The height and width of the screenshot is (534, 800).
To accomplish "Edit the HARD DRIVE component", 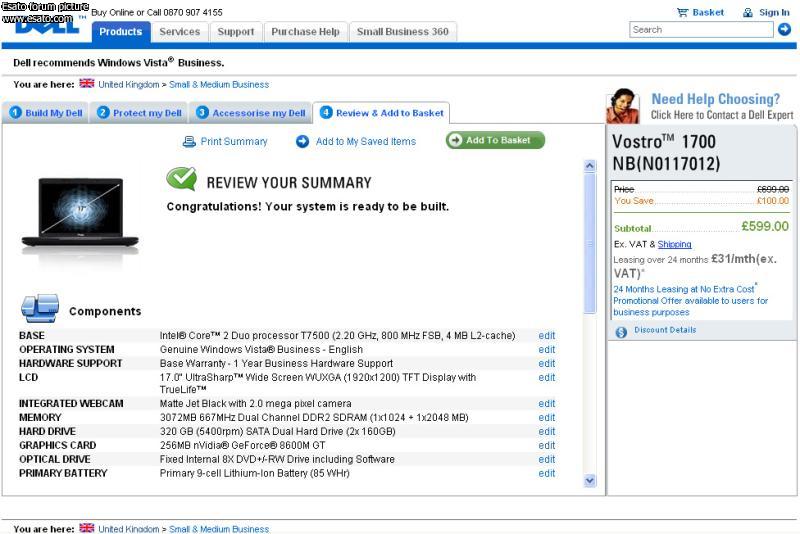I will tap(546, 431).
